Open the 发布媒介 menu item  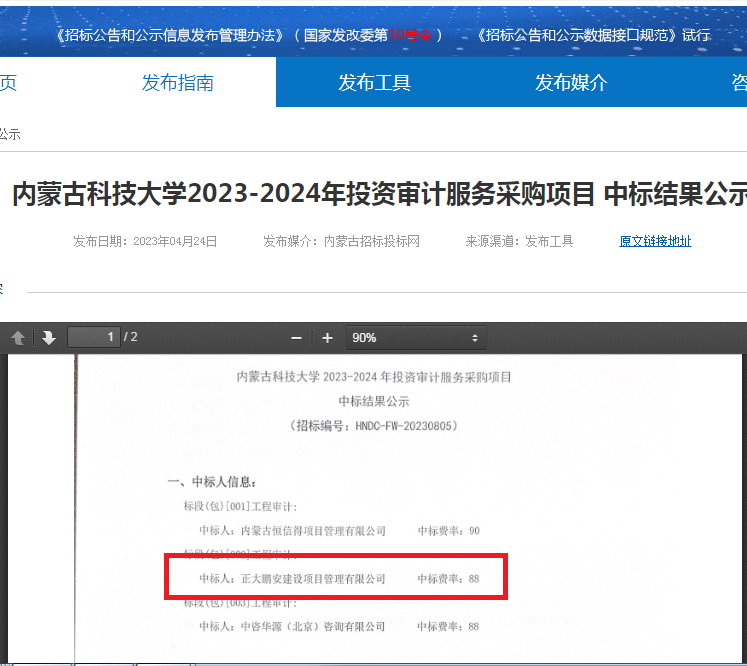571,83
